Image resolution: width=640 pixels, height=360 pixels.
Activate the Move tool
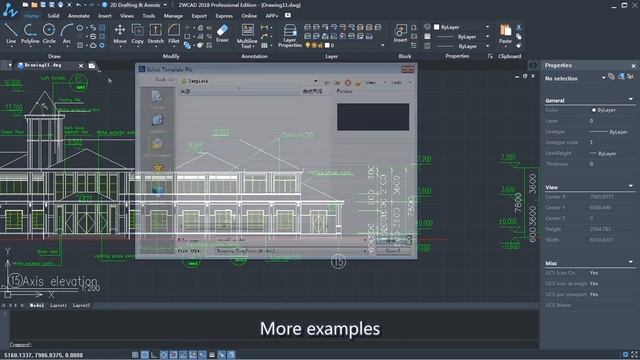120,33
